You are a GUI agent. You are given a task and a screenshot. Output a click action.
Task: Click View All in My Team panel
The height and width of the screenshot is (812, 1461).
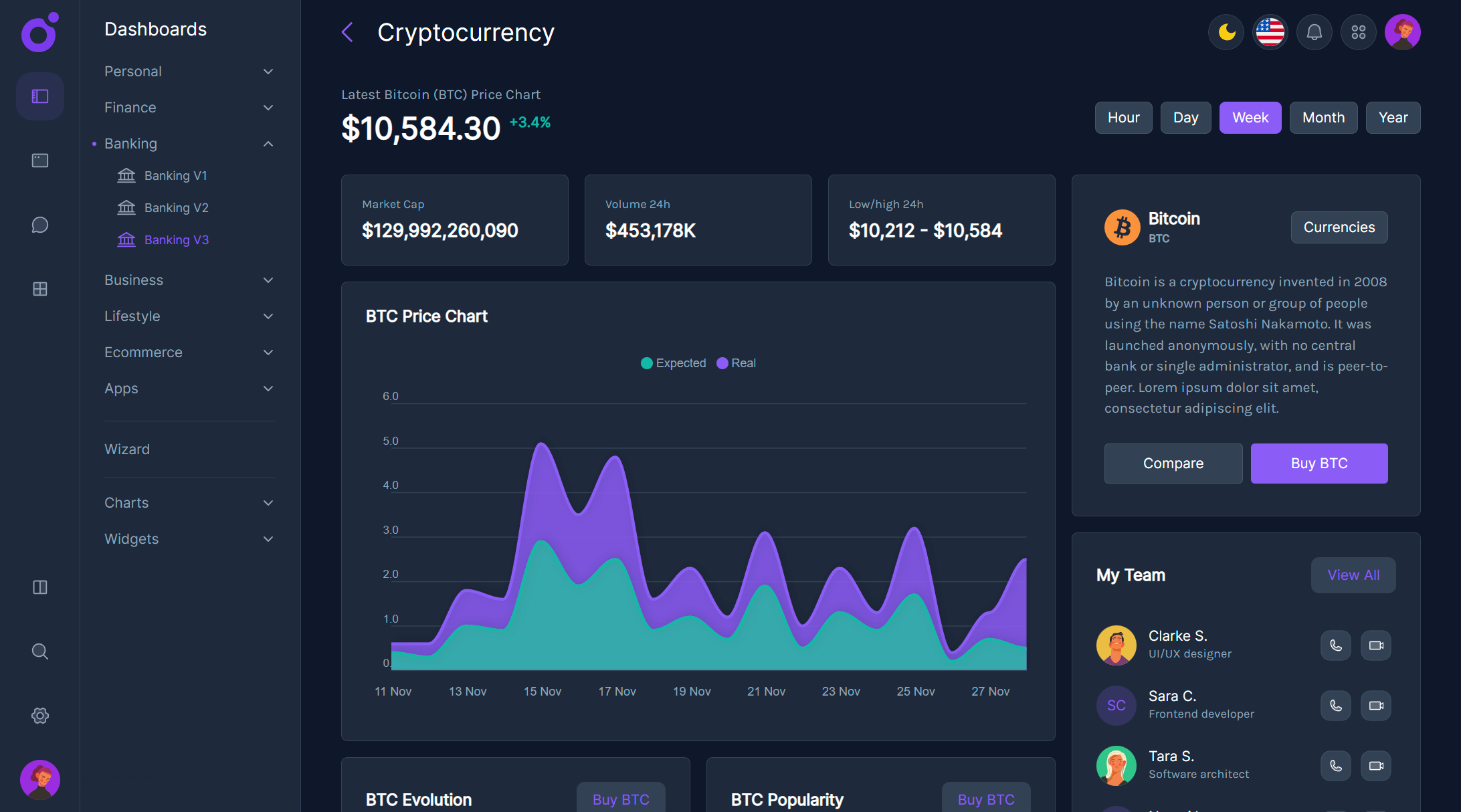[1353, 575]
